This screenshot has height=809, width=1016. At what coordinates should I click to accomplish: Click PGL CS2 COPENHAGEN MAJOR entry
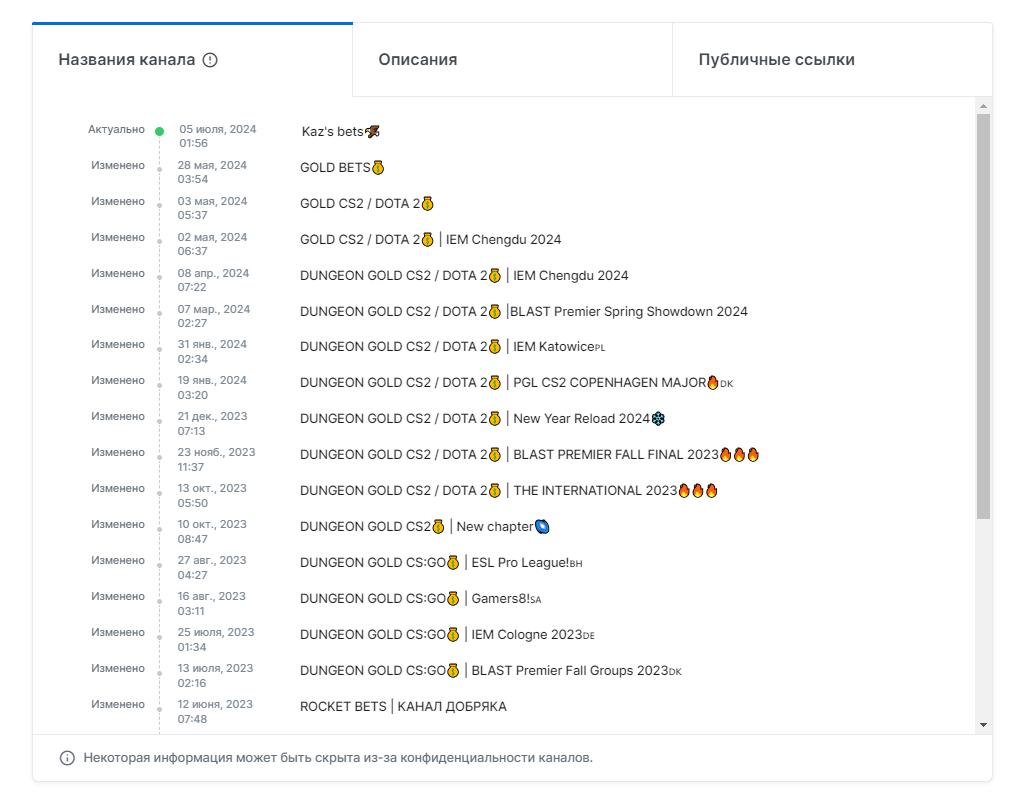click(x=516, y=383)
